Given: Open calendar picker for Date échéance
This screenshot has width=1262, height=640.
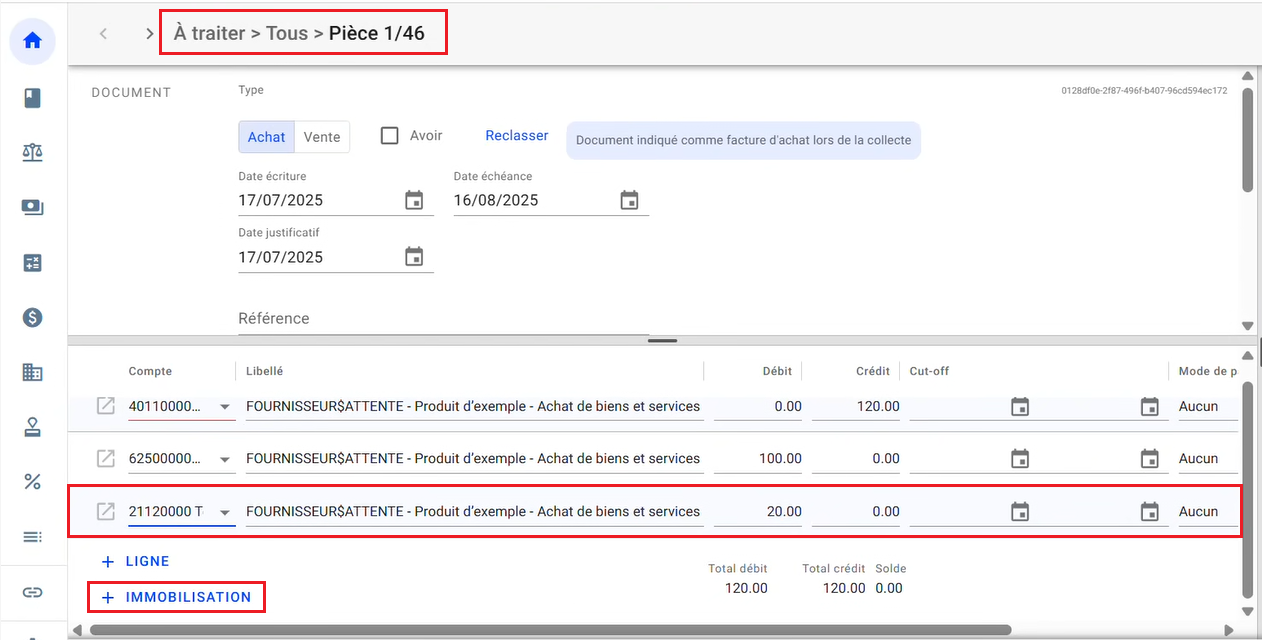Looking at the screenshot, I should [629, 200].
